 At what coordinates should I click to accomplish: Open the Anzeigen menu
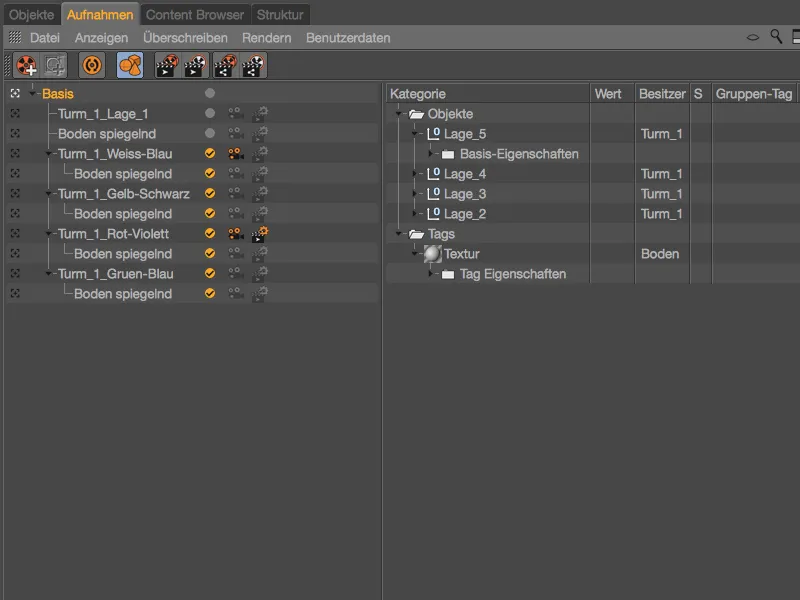click(x=102, y=38)
